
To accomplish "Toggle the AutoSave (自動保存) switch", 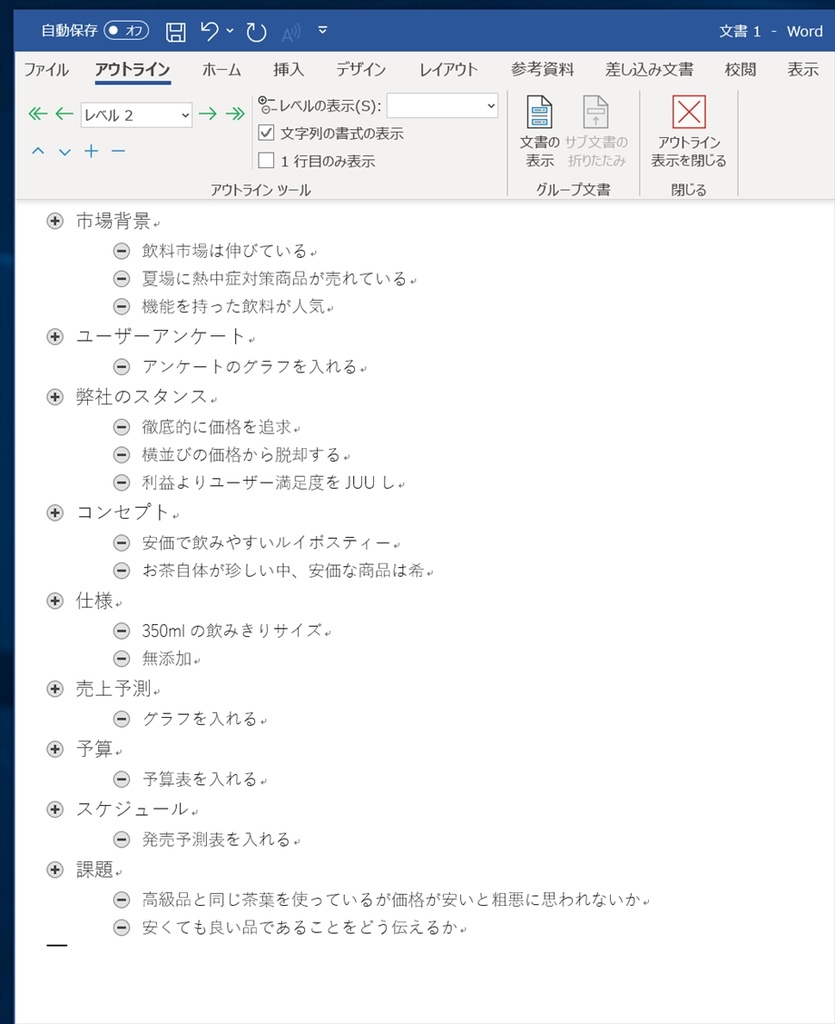I will pyautogui.click(x=126, y=30).
